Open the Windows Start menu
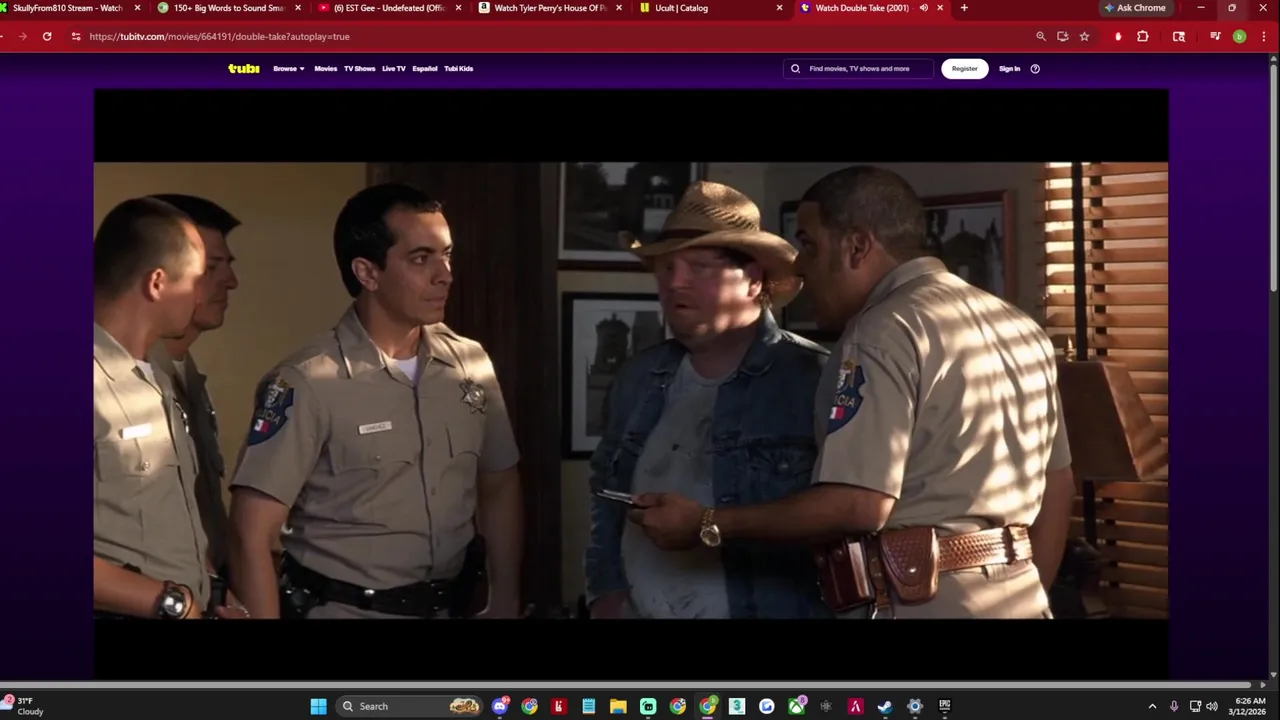 (x=318, y=706)
